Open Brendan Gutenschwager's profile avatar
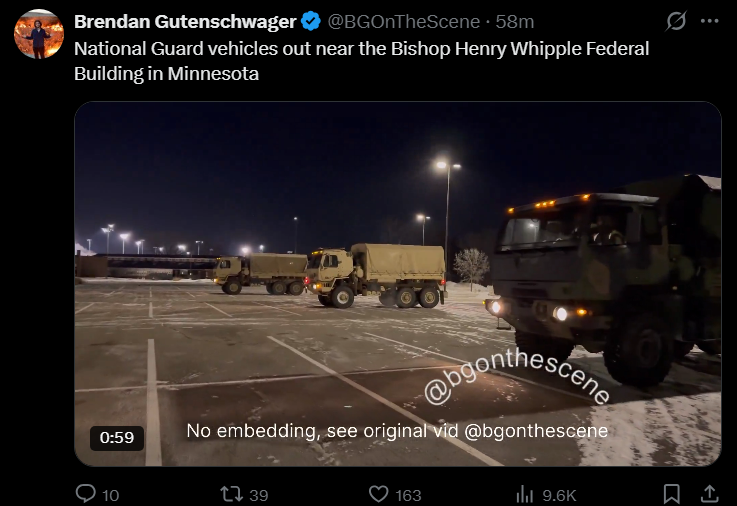737x506 pixels. pos(39,34)
